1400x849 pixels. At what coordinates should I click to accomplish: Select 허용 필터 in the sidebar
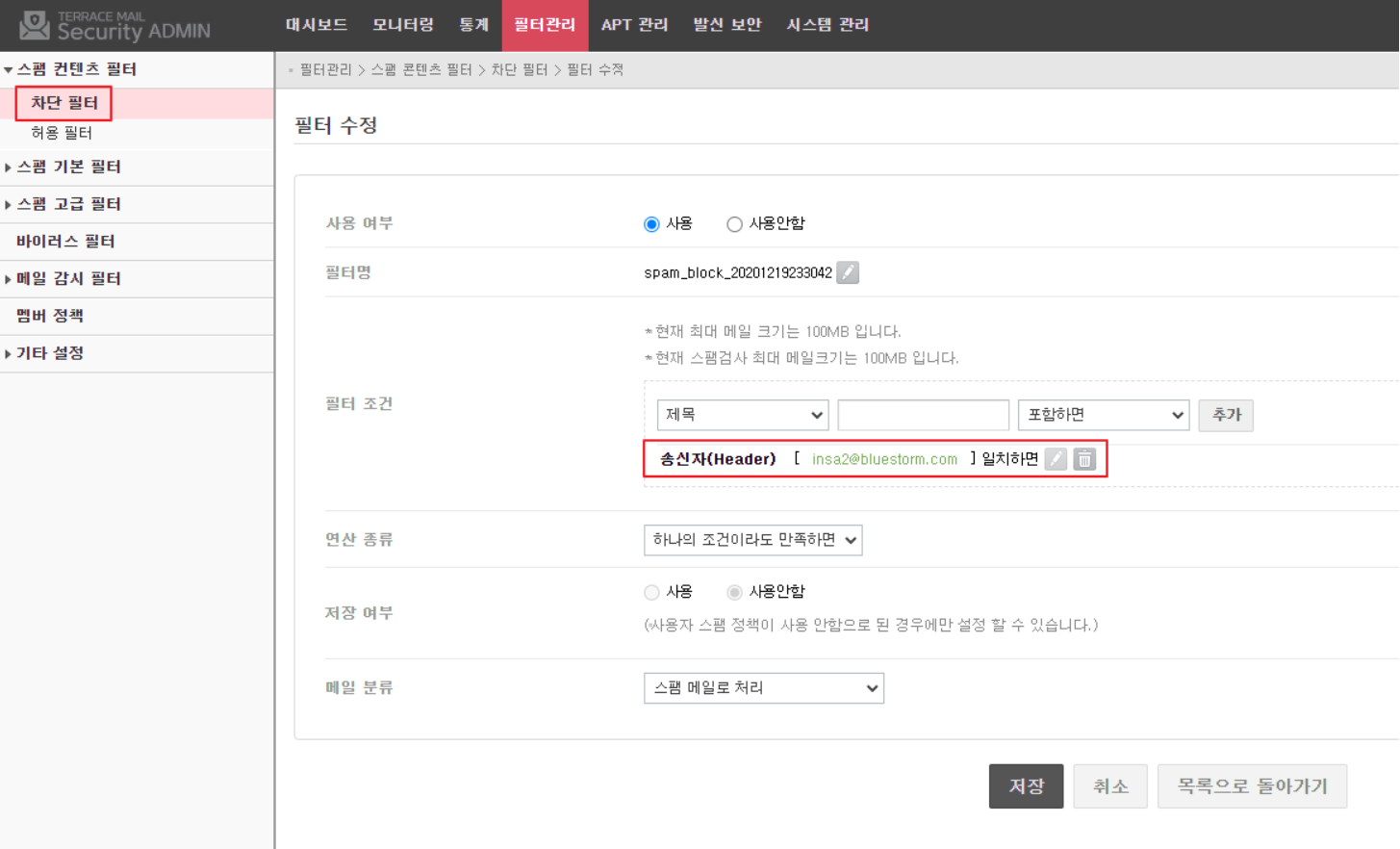click(62, 133)
